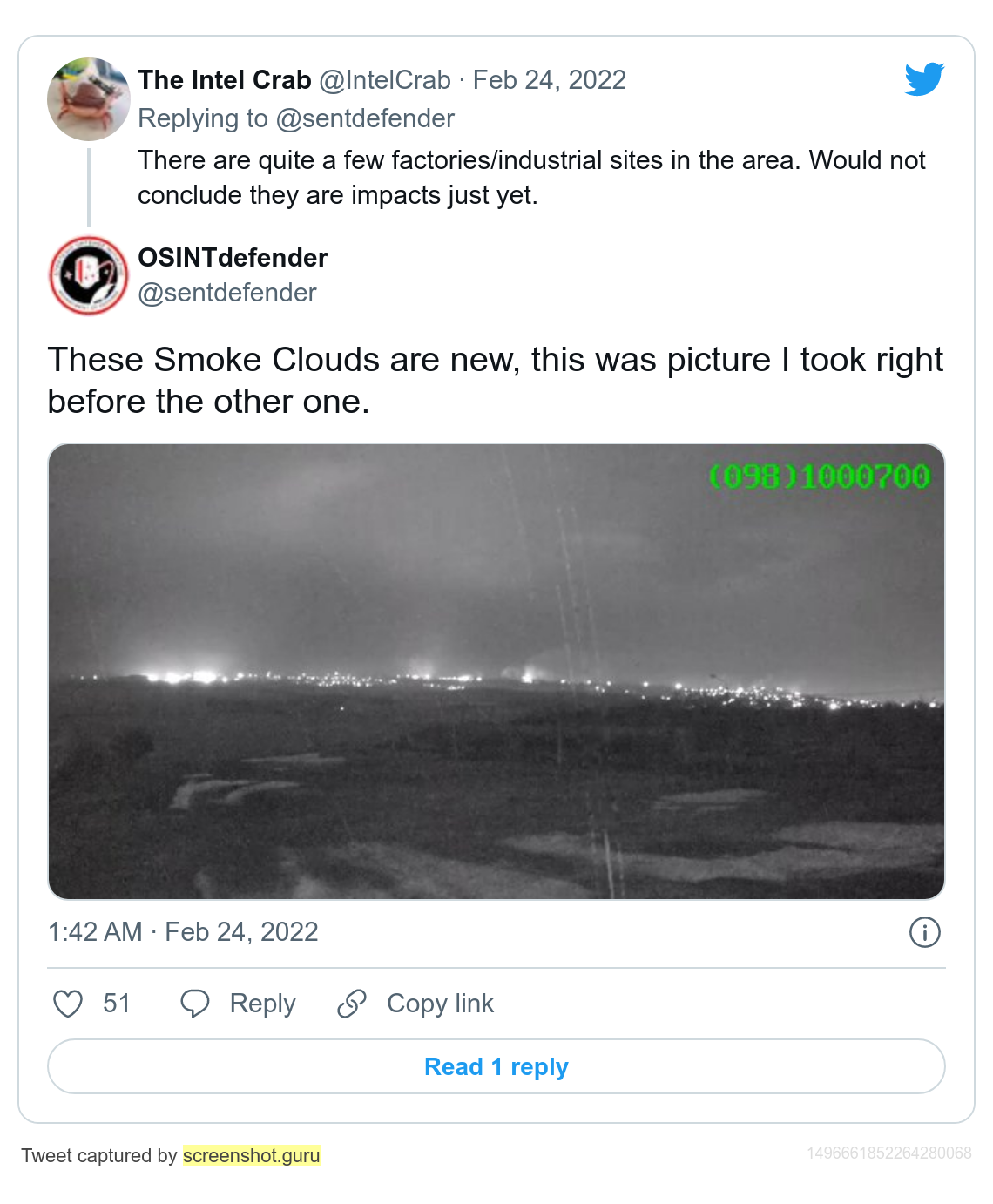Click the reply speech bubble icon

pos(194,1004)
